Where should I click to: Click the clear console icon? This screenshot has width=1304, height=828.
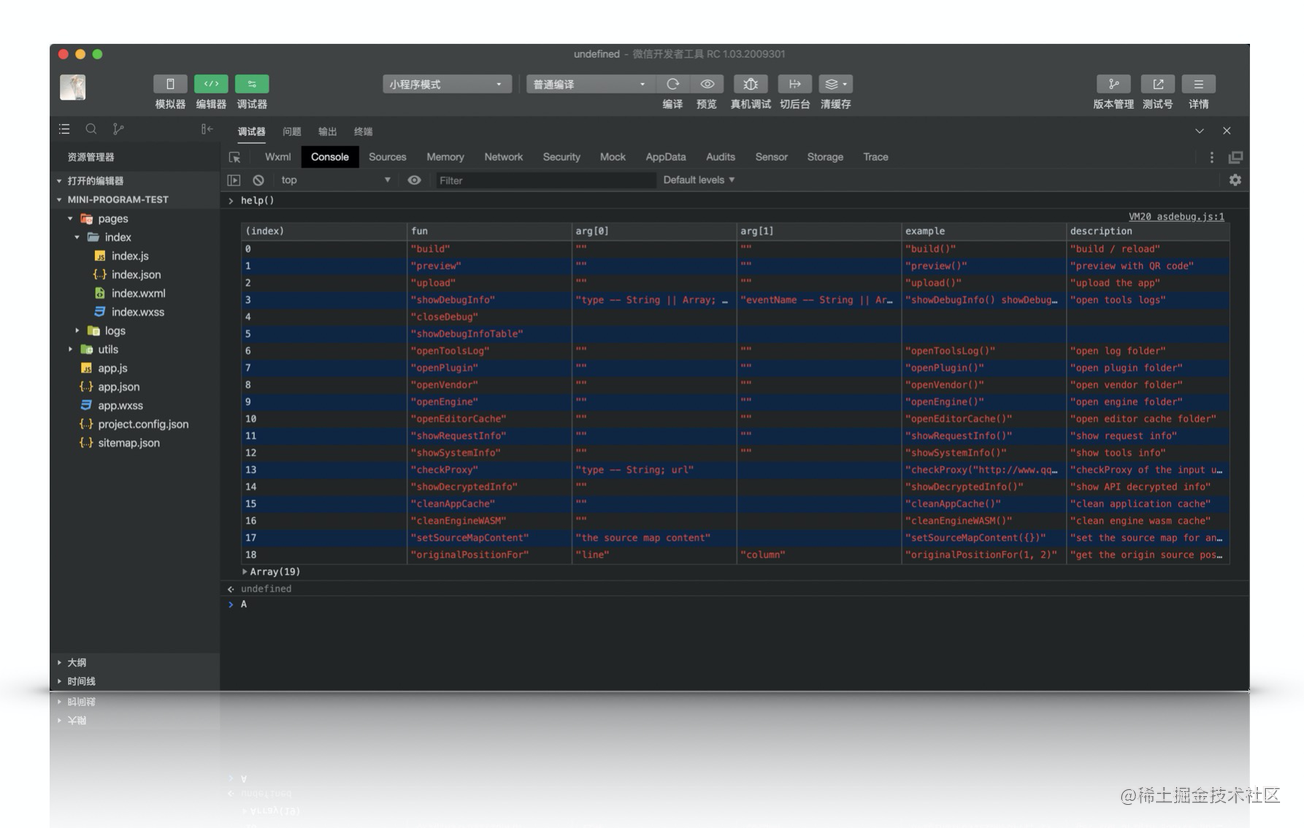pyautogui.click(x=259, y=180)
